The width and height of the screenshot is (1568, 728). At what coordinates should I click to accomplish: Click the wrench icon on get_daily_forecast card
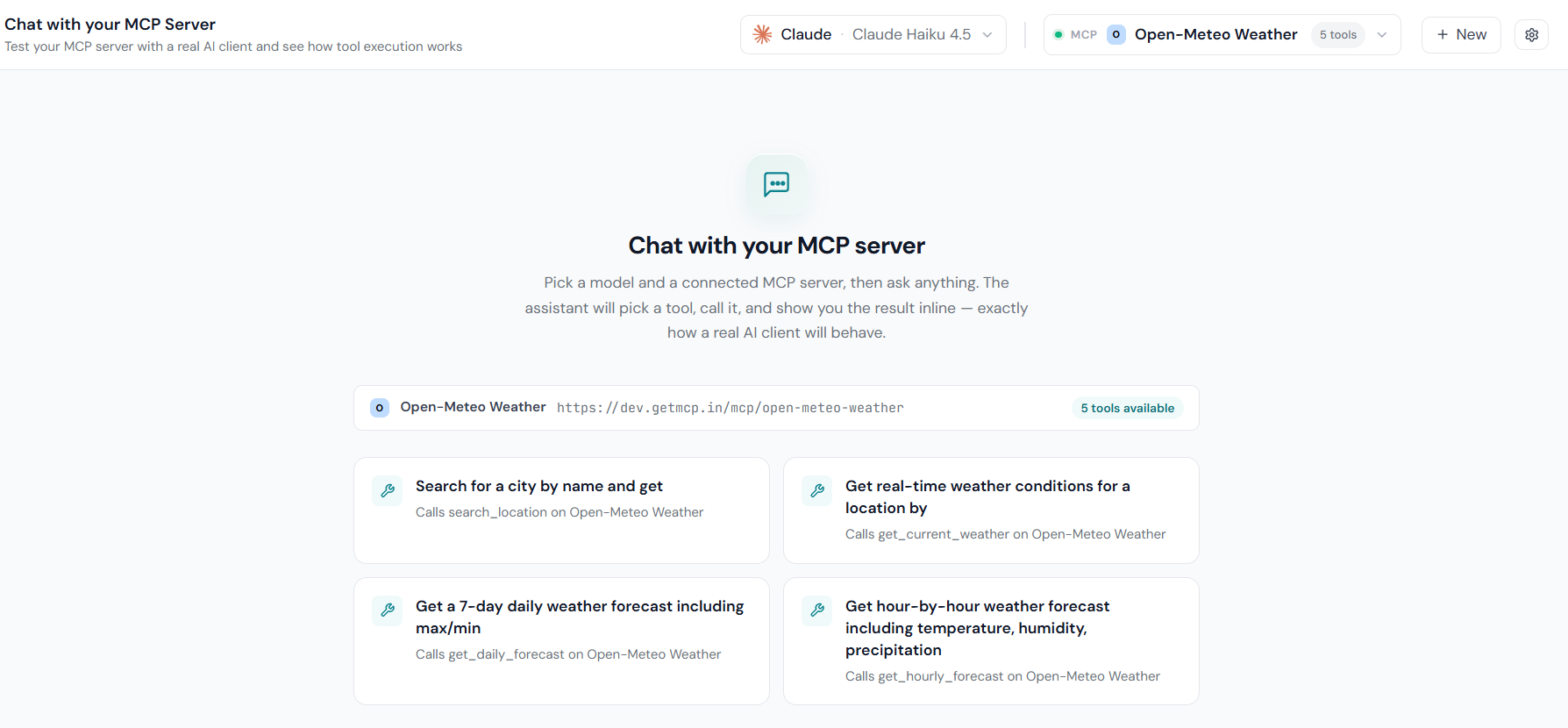388,610
